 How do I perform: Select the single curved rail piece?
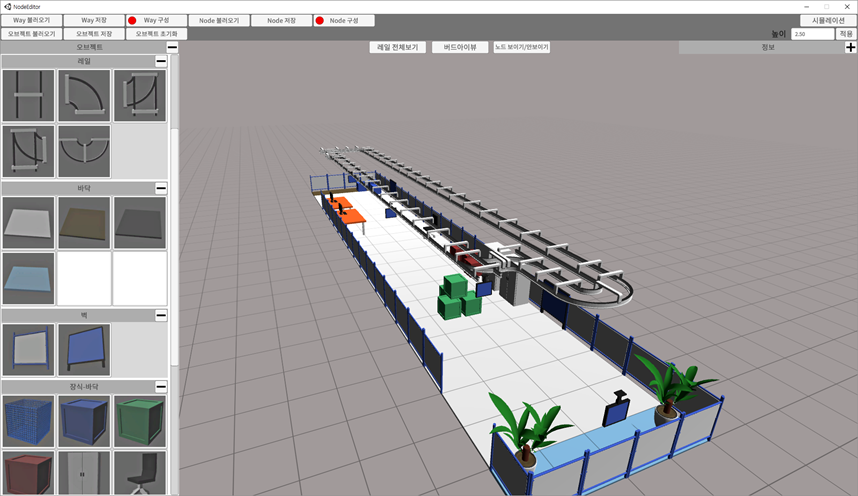pos(84,95)
